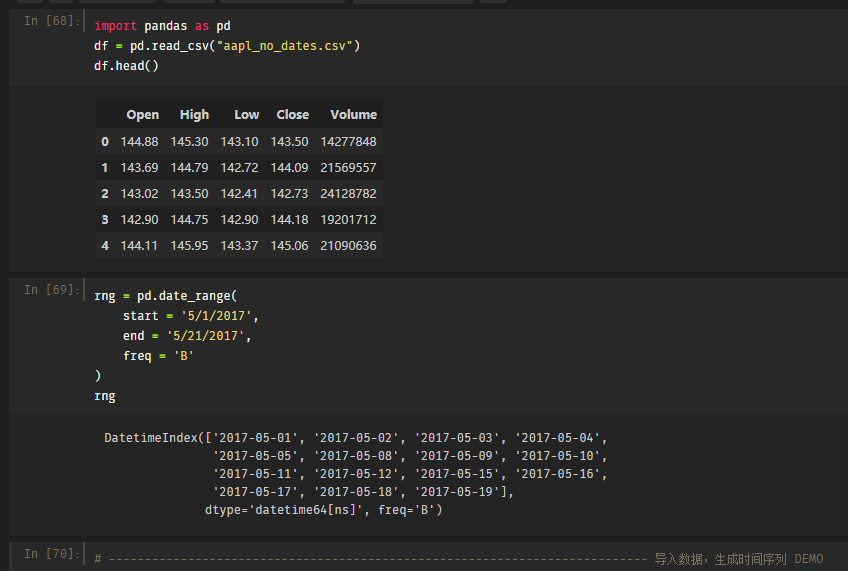
Task: Select the date '2017-05-19' in output
Action: [457, 492]
